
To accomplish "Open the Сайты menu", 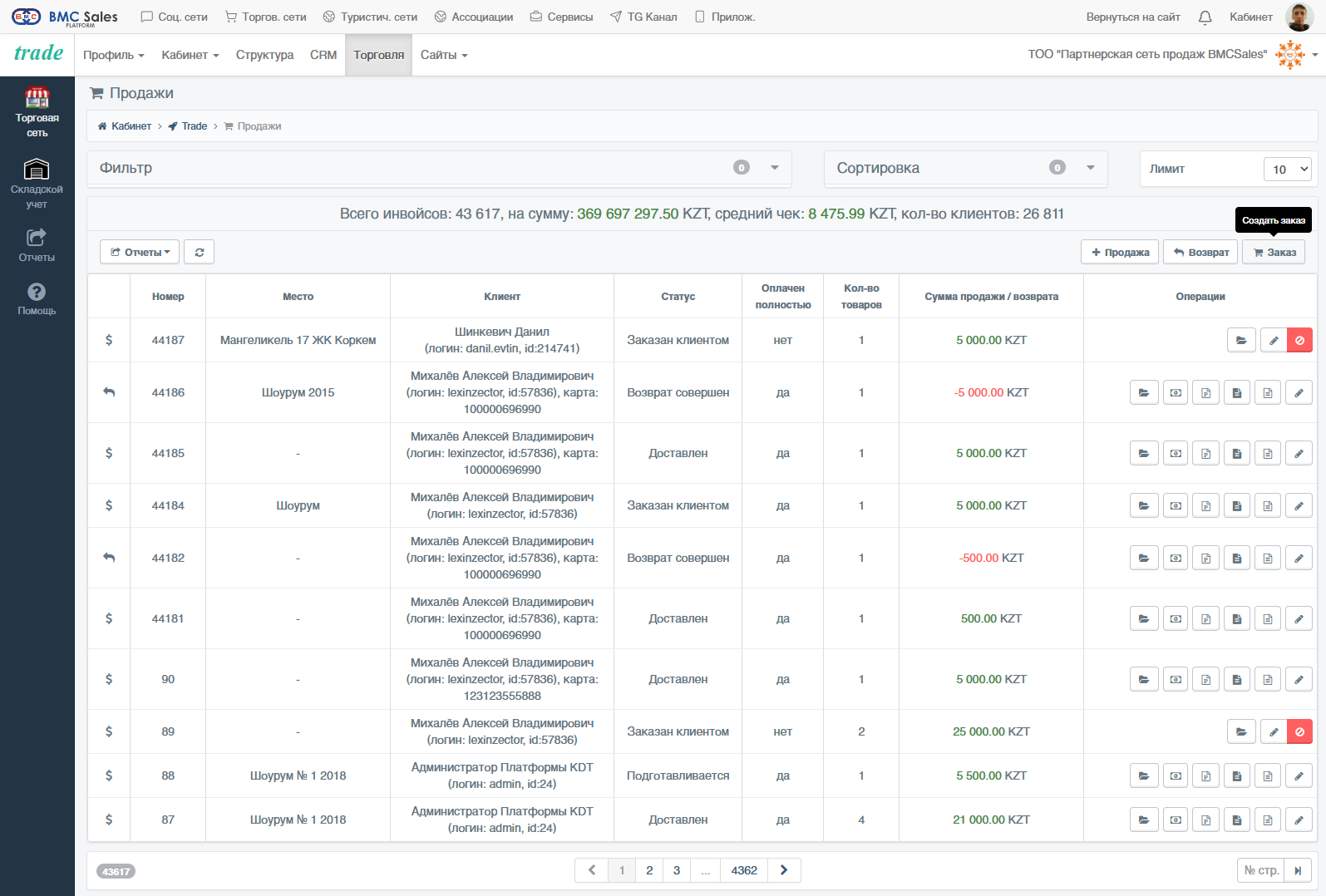I will point(444,55).
